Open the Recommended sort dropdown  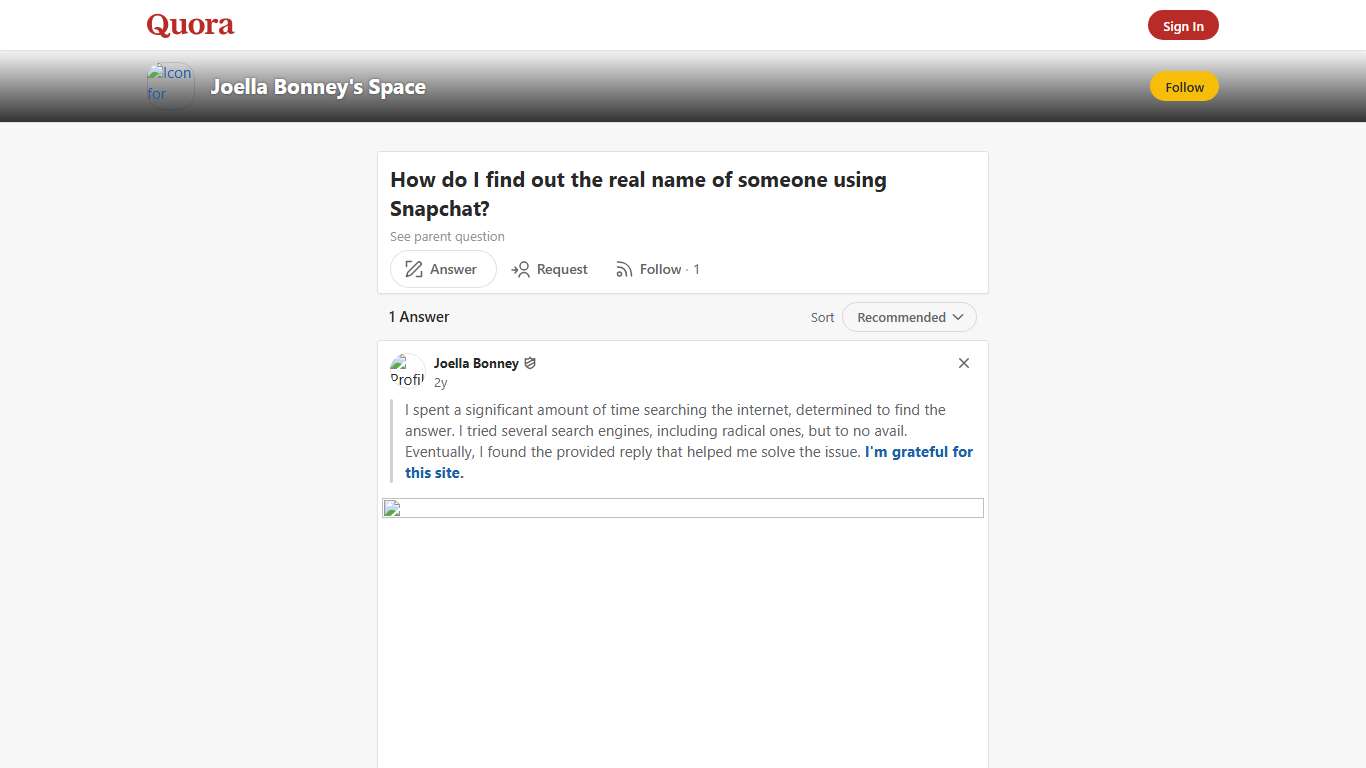908,317
